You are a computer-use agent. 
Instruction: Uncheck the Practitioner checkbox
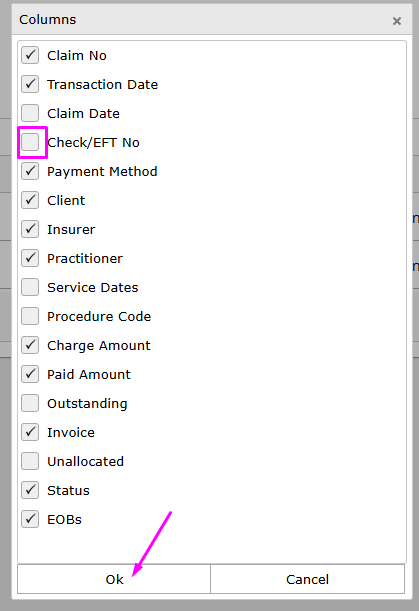pos(30,258)
